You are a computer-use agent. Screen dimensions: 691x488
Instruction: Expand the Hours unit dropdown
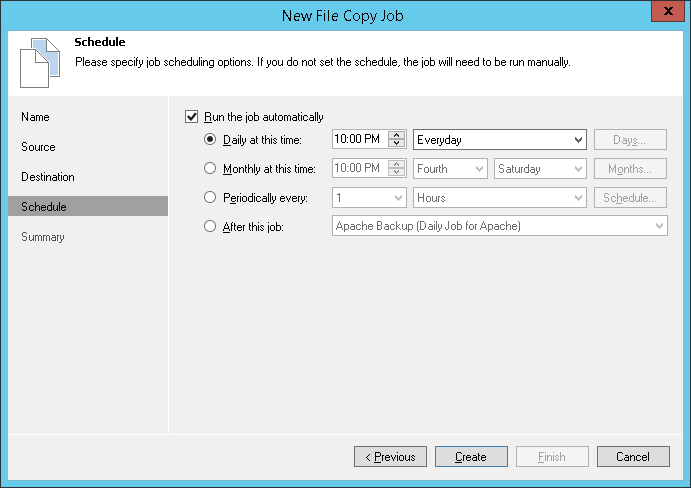click(578, 198)
